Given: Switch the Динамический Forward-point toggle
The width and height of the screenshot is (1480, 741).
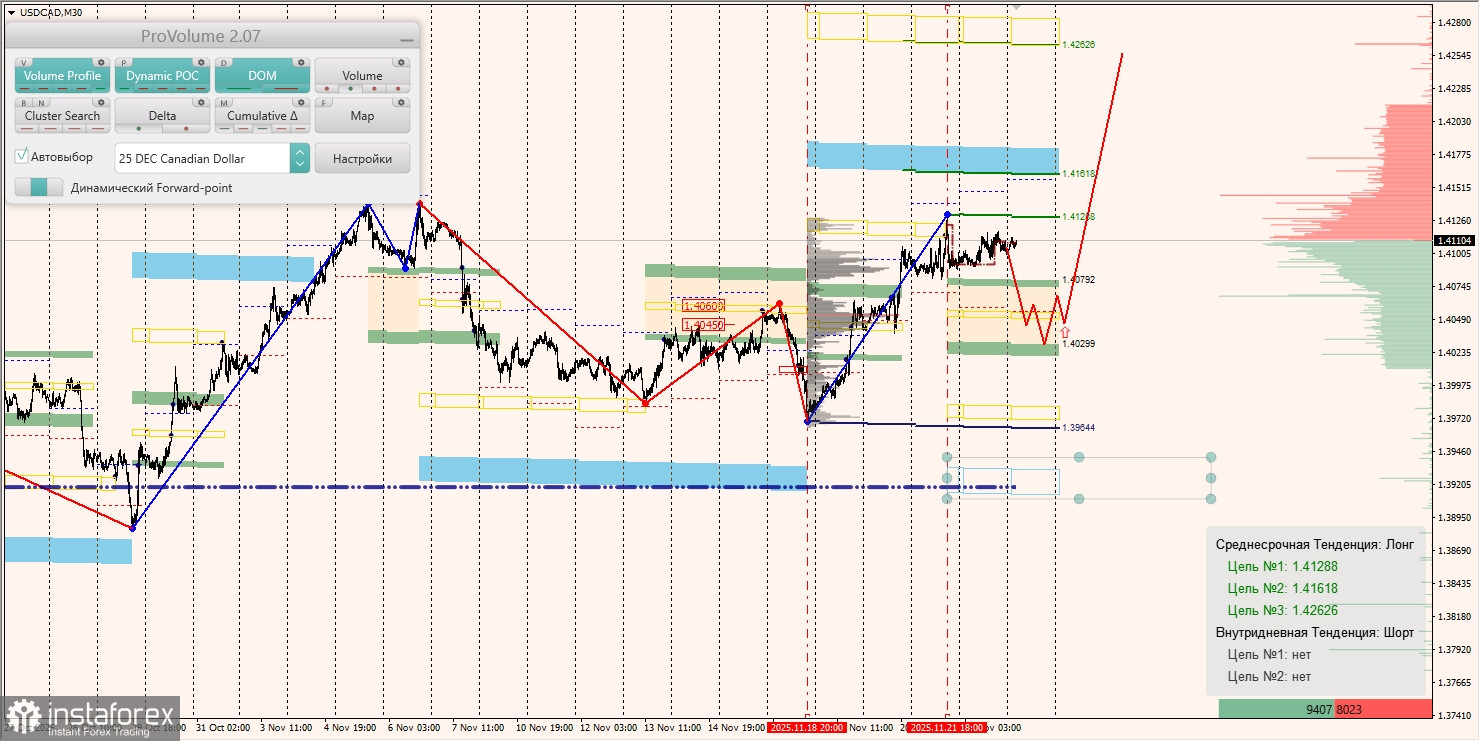Looking at the screenshot, I should (x=39, y=184).
